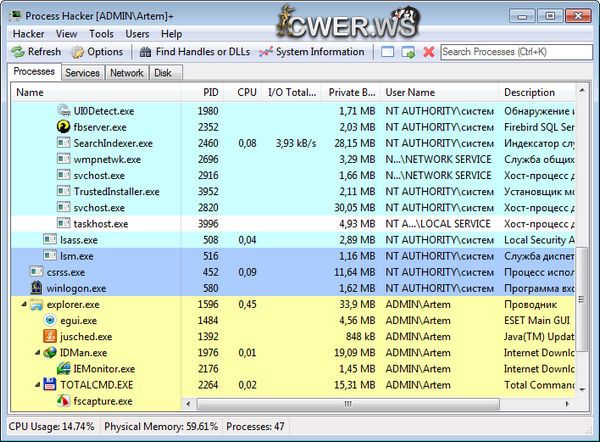Click the winlogon.exe process icon
600x442 pixels.
coord(37,288)
